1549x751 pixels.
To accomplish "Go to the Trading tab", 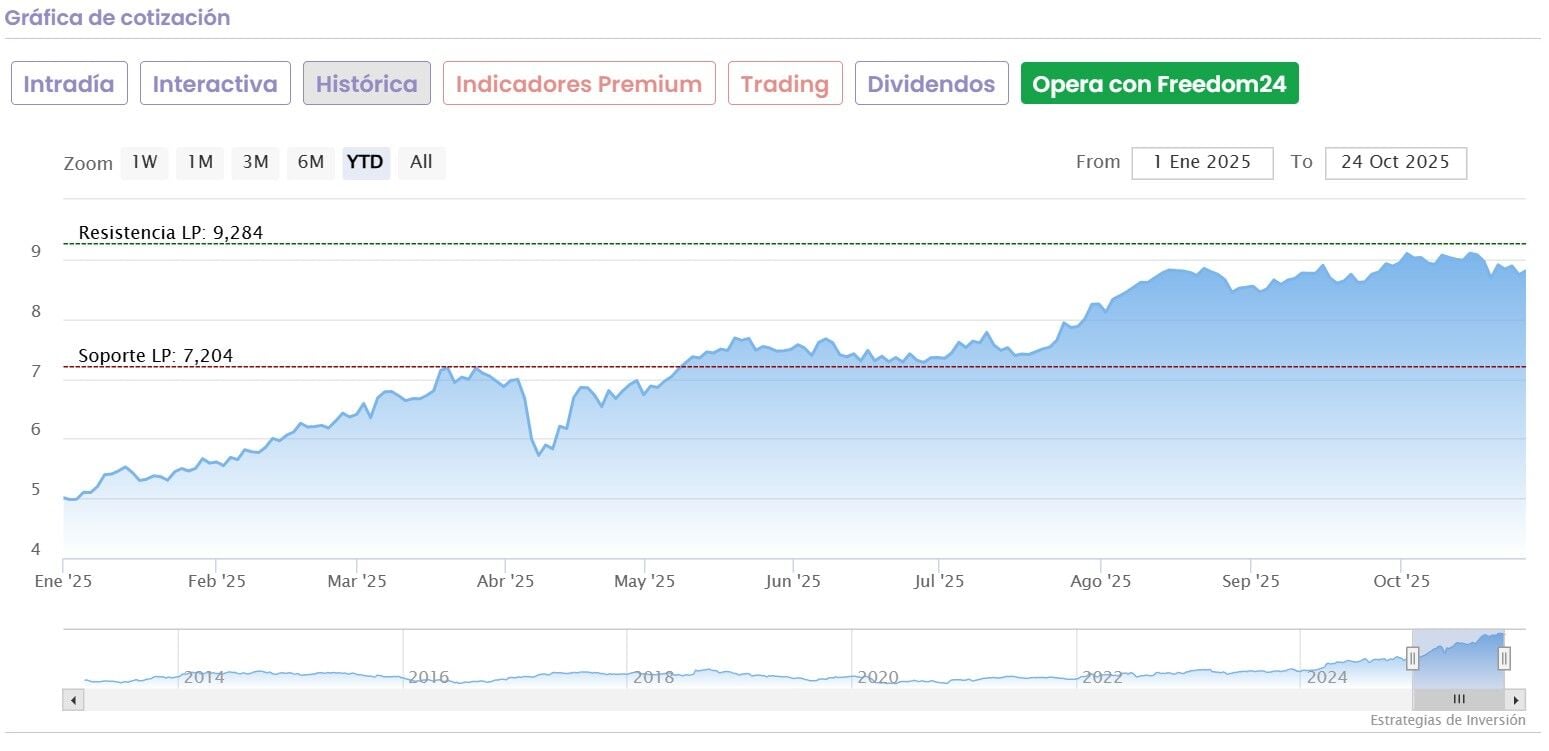I will click(785, 84).
